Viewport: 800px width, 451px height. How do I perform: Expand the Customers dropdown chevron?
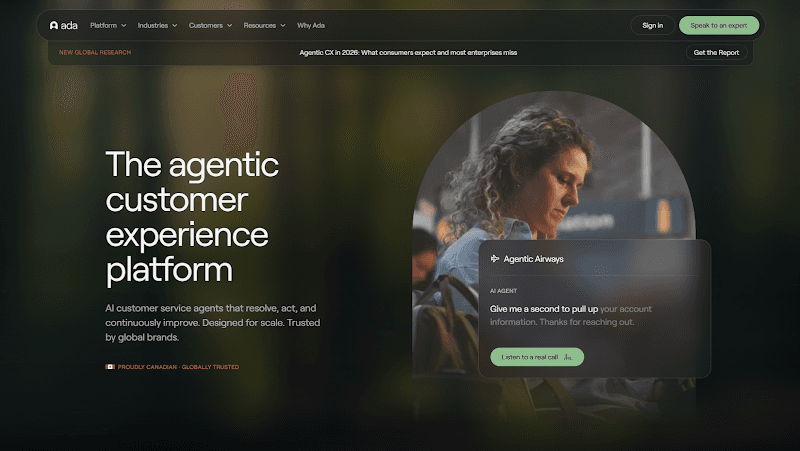[230, 26]
